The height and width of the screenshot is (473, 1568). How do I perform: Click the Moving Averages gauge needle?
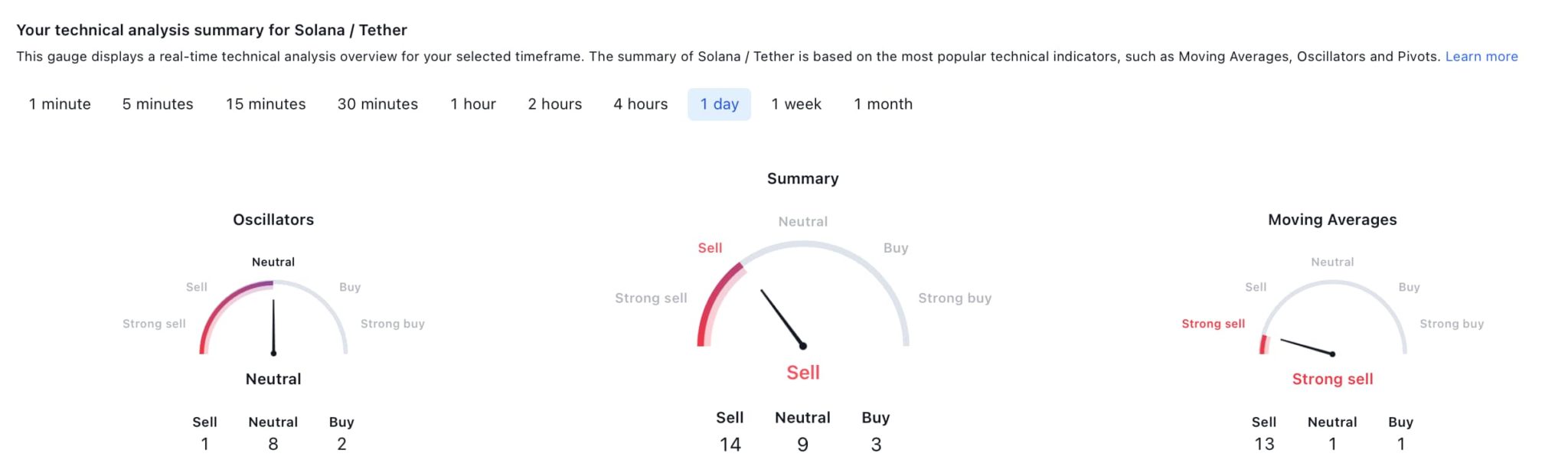1306,347
